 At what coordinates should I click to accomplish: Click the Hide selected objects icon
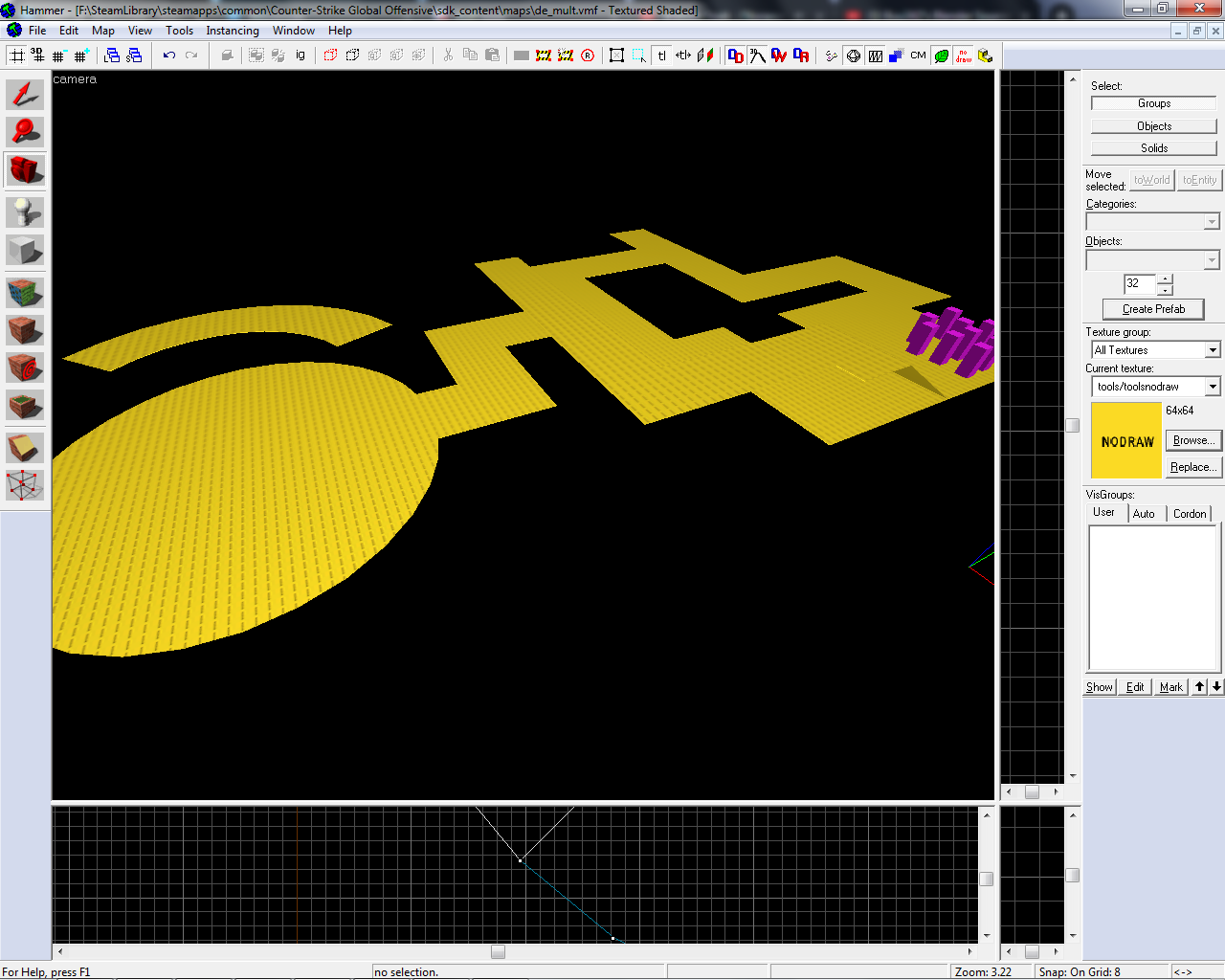pos(330,56)
